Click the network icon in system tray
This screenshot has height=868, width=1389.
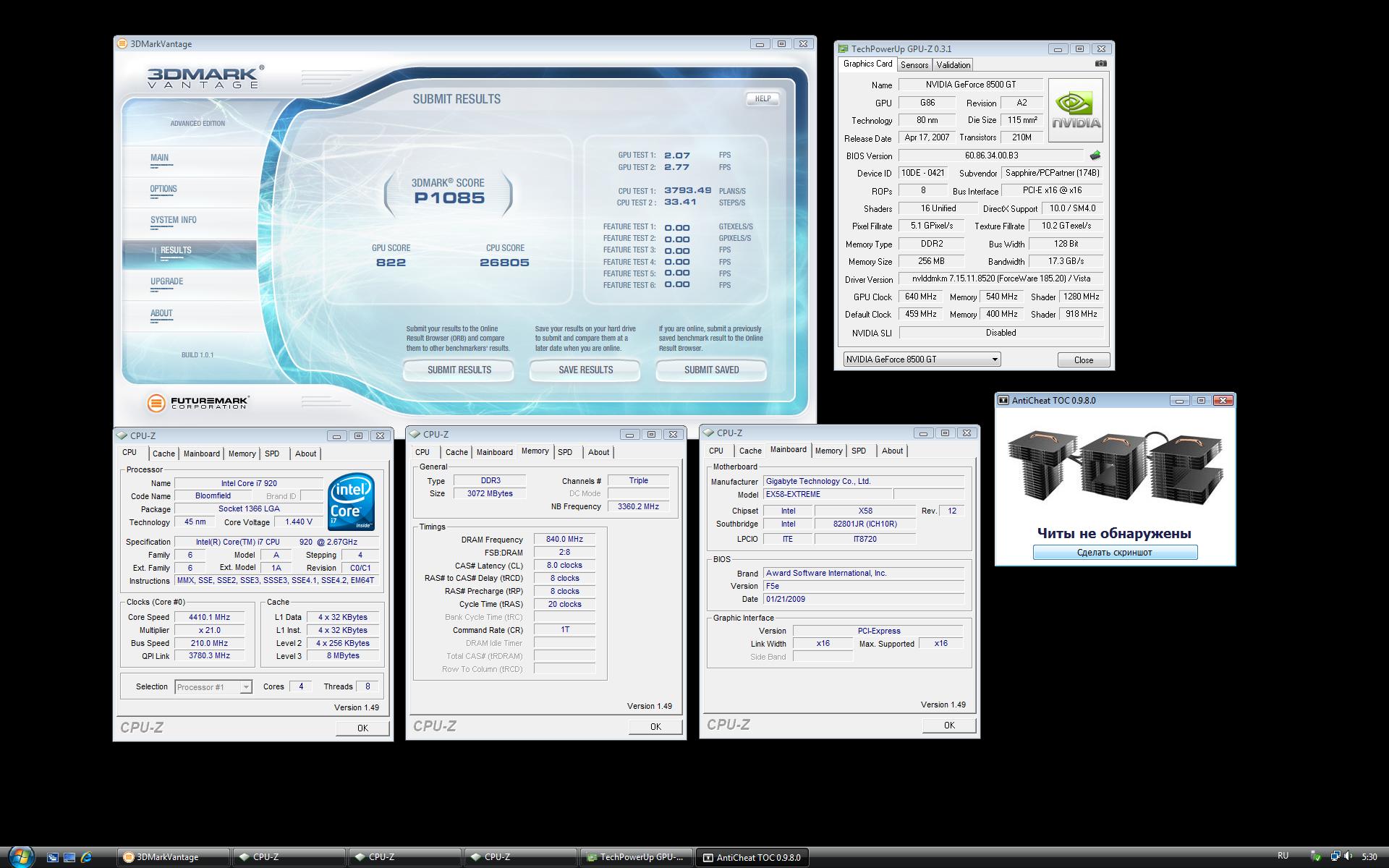(x=1335, y=856)
